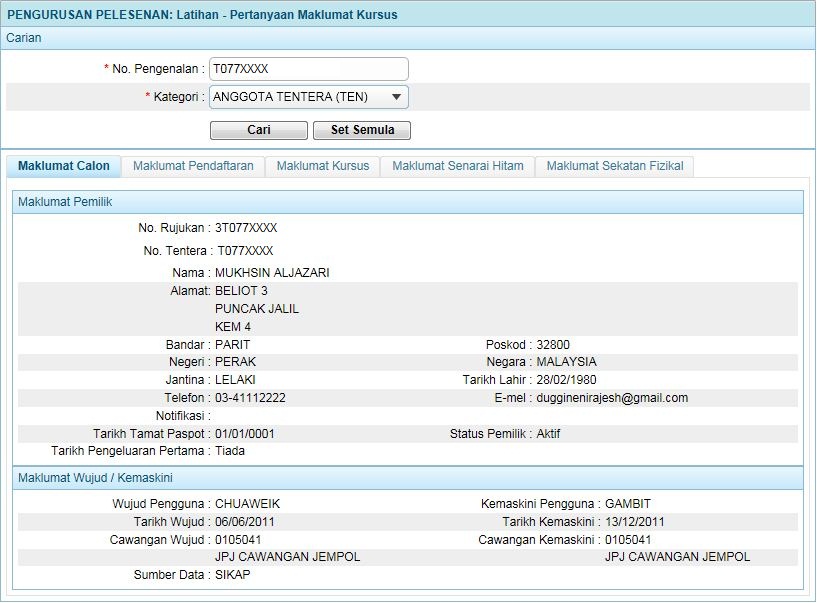This screenshot has height=603, width=817.
Task: Click the Wujud Pengguna value CHUAWEIK
Action: (247, 504)
